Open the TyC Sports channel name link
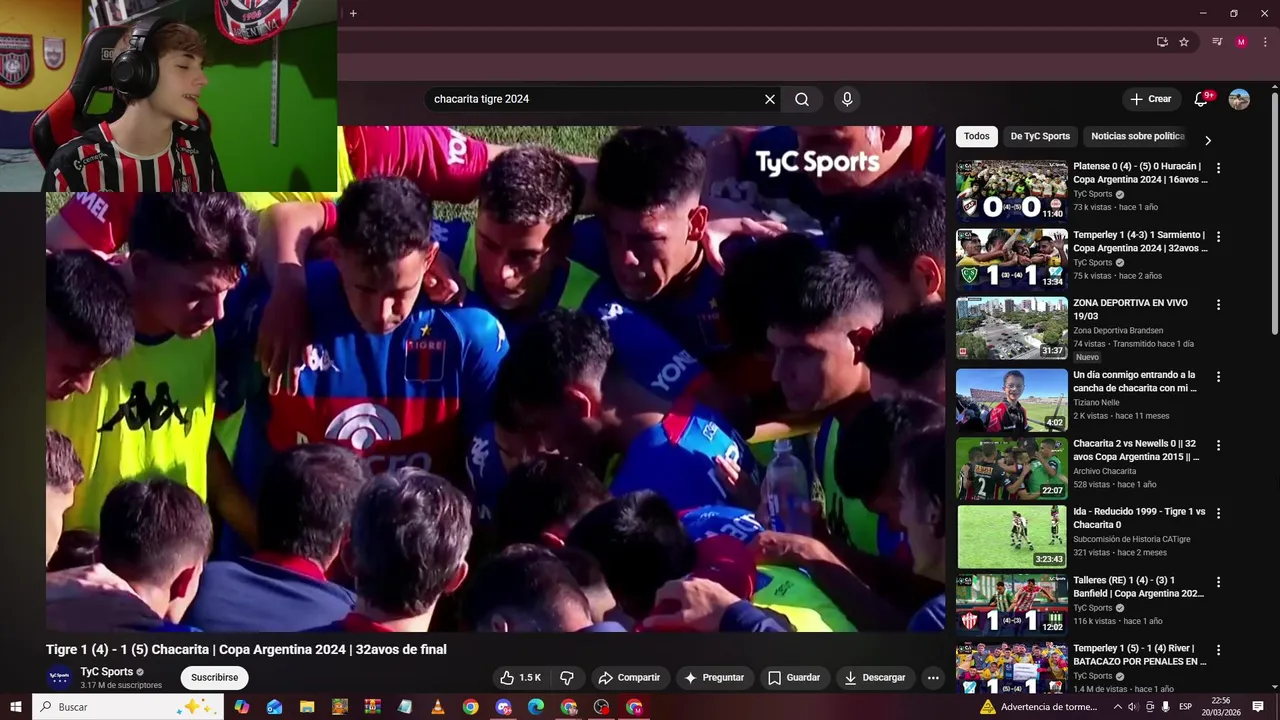The width and height of the screenshot is (1280, 720). coord(107,672)
